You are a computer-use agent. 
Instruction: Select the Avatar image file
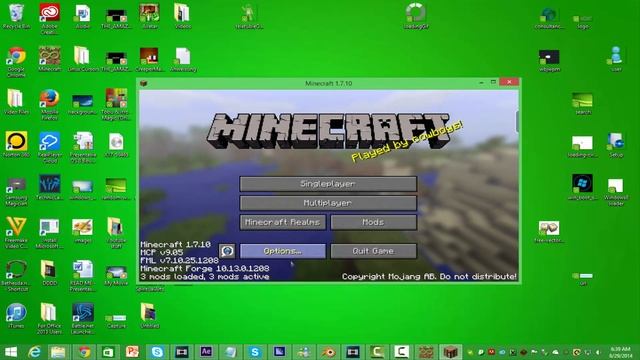(149, 17)
